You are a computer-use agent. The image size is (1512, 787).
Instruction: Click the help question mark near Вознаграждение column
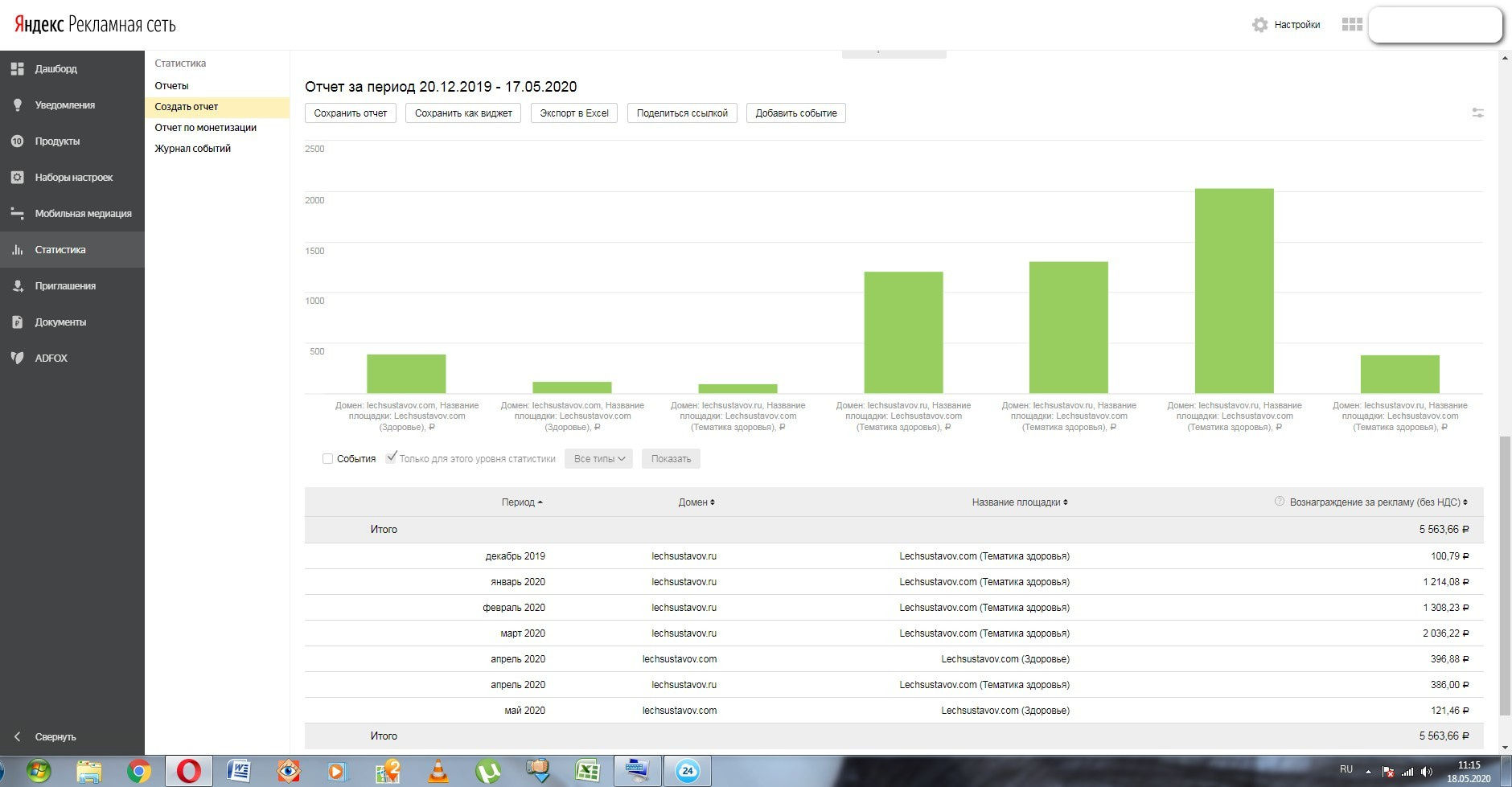pos(1280,502)
